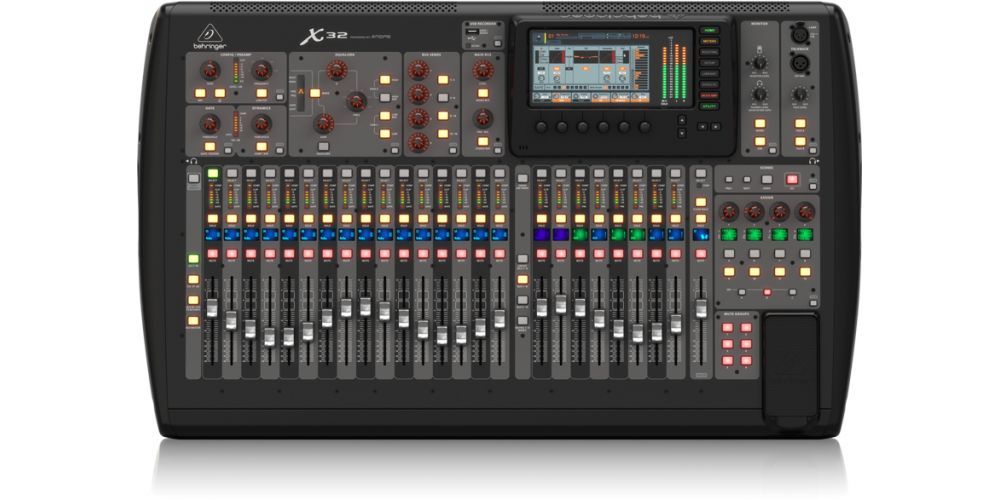Click the left arrow page button near display
The width and height of the screenshot is (1000, 500).
tap(702, 126)
